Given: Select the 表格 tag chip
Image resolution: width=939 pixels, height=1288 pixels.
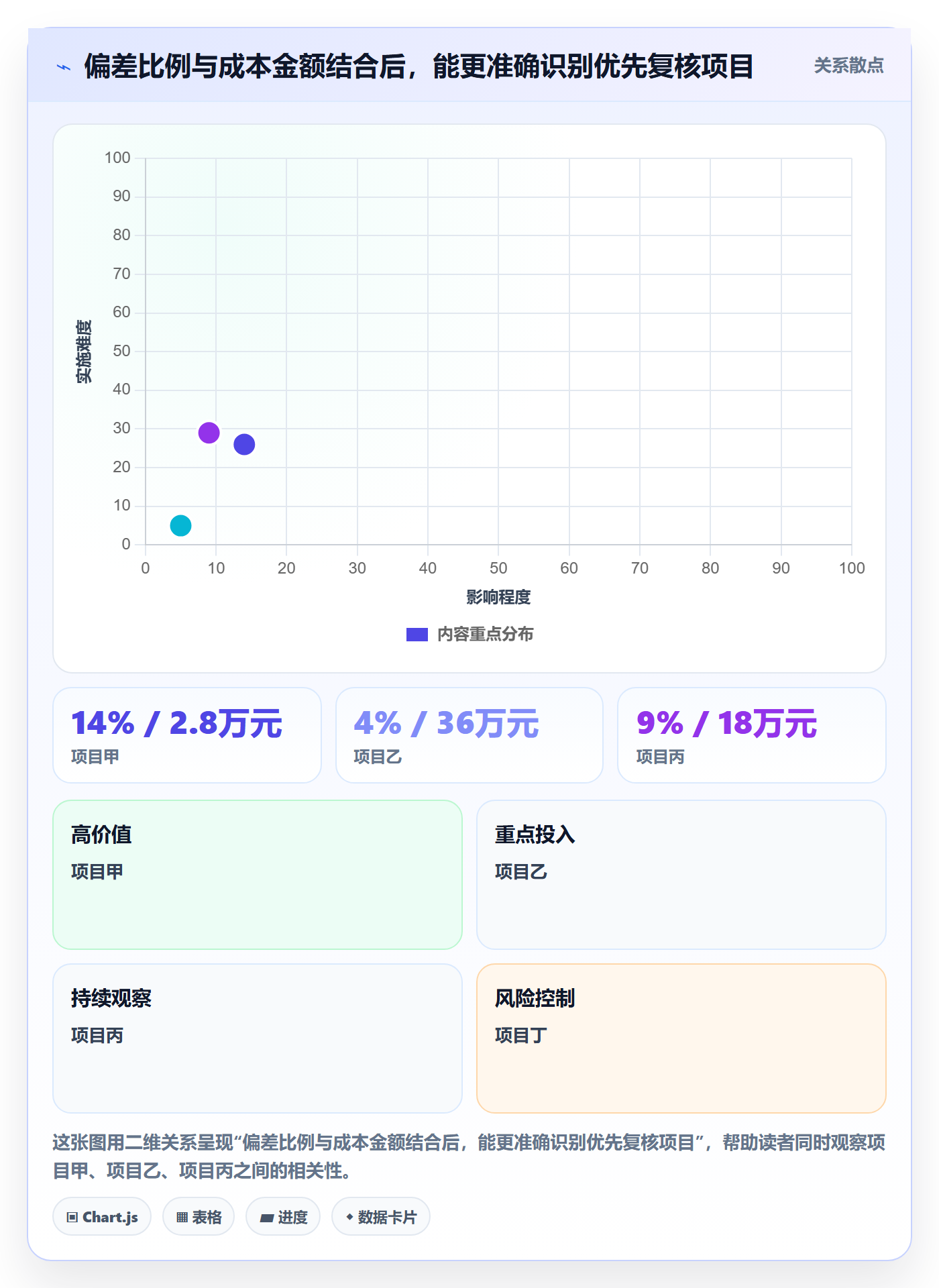Looking at the screenshot, I should (199, 1216).
